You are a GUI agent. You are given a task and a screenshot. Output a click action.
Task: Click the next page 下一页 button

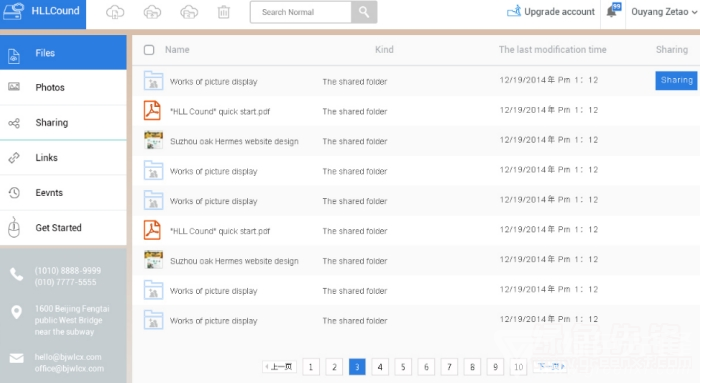(x=551, y=366)
